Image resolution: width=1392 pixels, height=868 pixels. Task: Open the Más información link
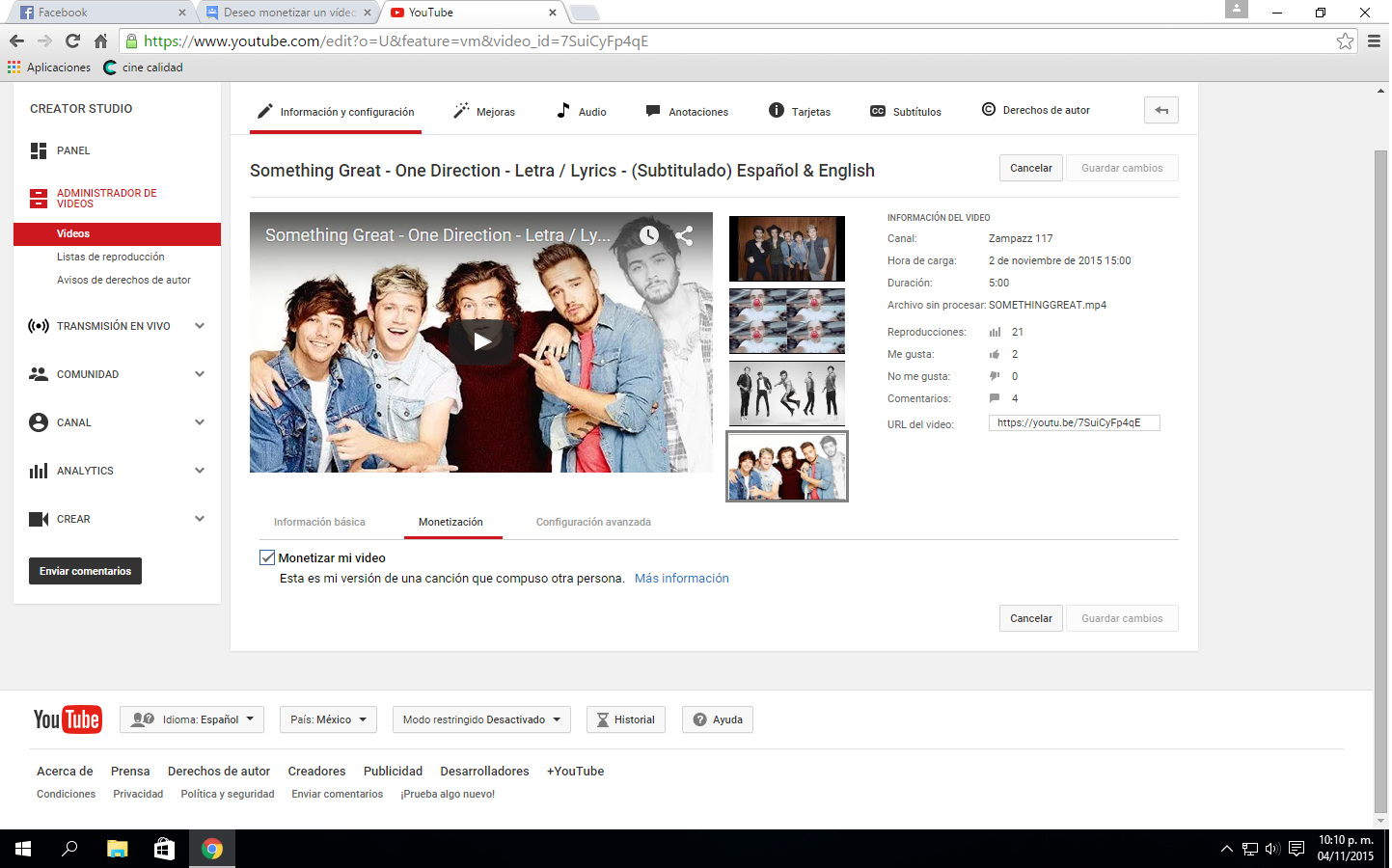(x=681, y=579)
